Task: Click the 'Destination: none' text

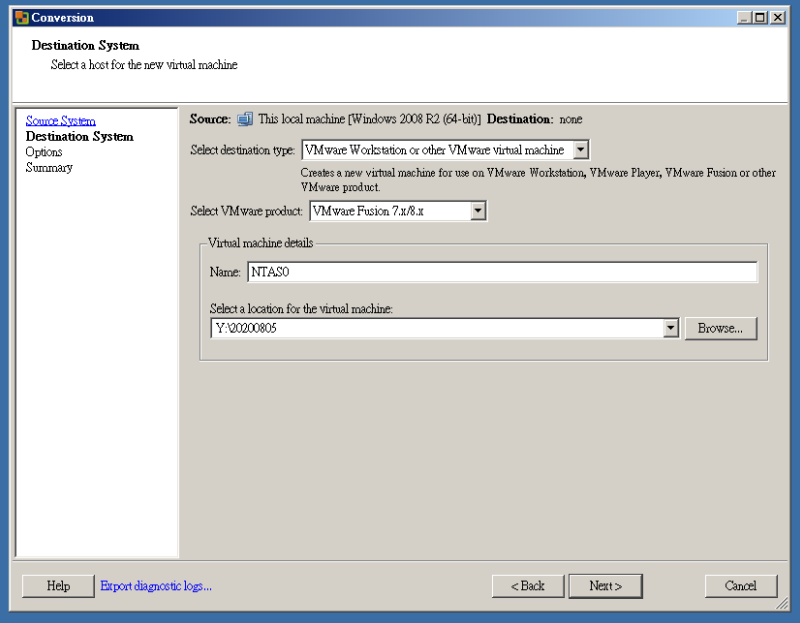Action: pos(534,119)
